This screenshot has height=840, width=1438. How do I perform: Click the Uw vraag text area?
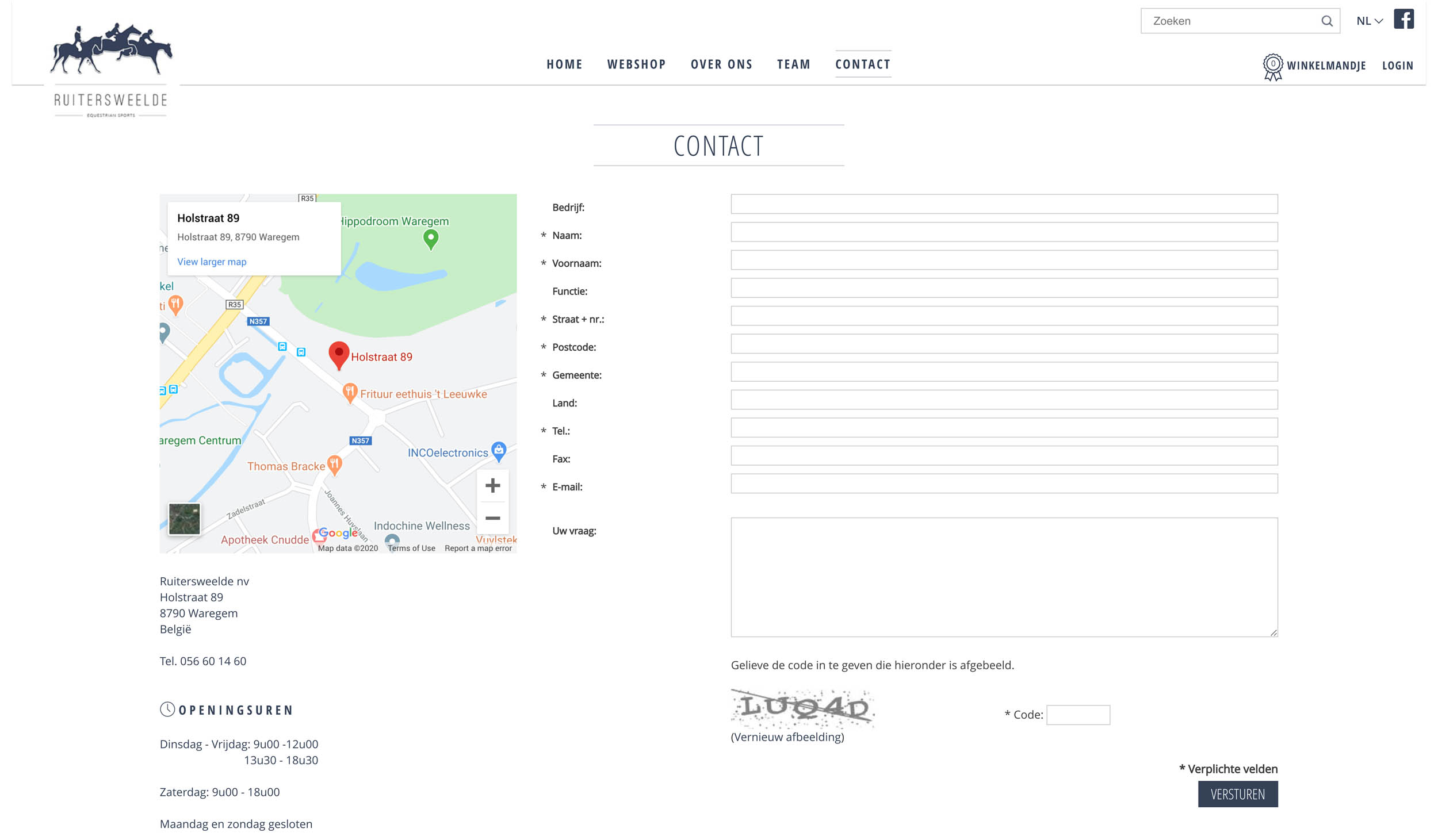(x=1004, y=577)
